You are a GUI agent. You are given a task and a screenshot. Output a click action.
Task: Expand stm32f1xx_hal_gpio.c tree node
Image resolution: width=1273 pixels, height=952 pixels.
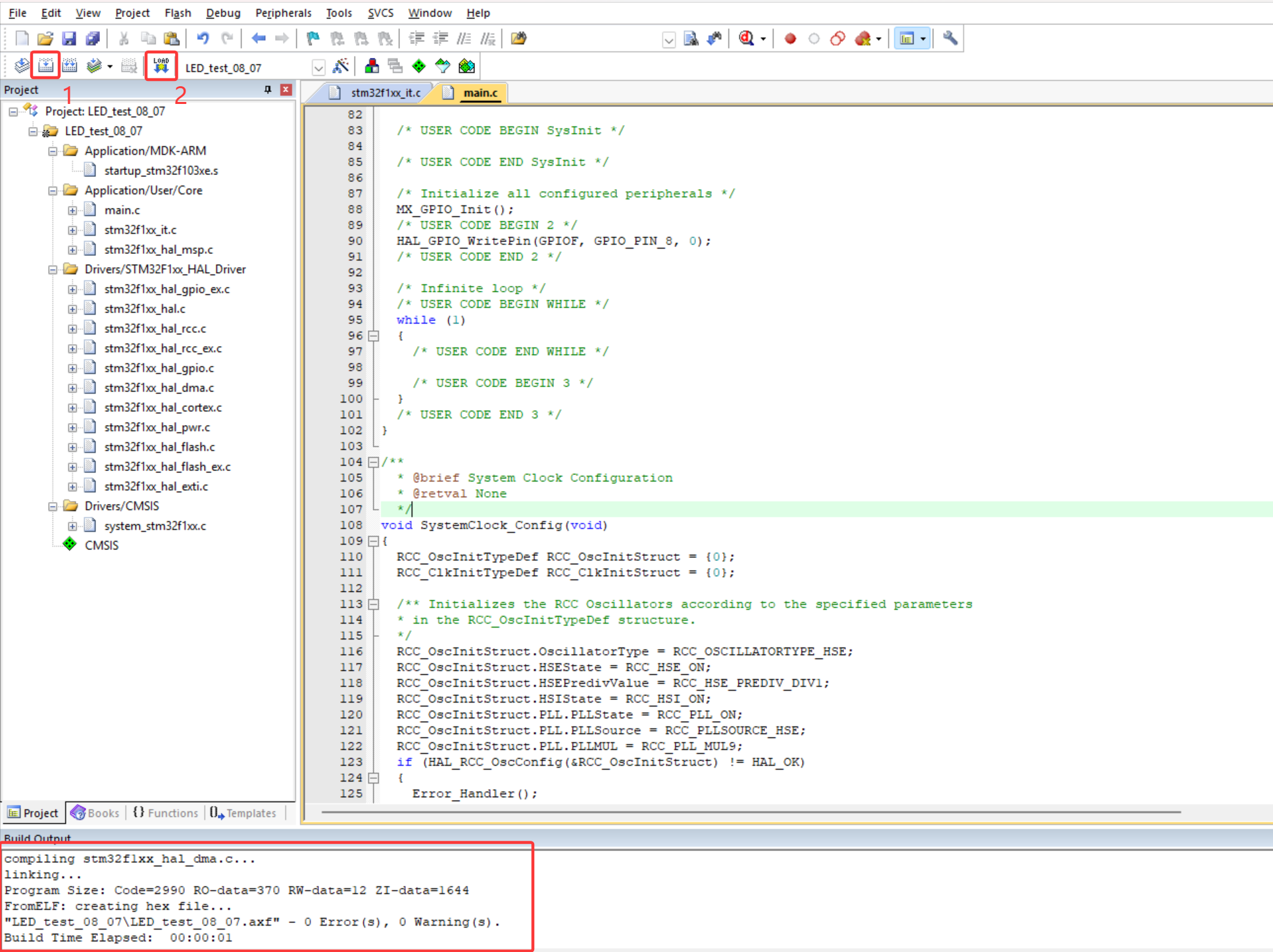[x=72, y=368]
